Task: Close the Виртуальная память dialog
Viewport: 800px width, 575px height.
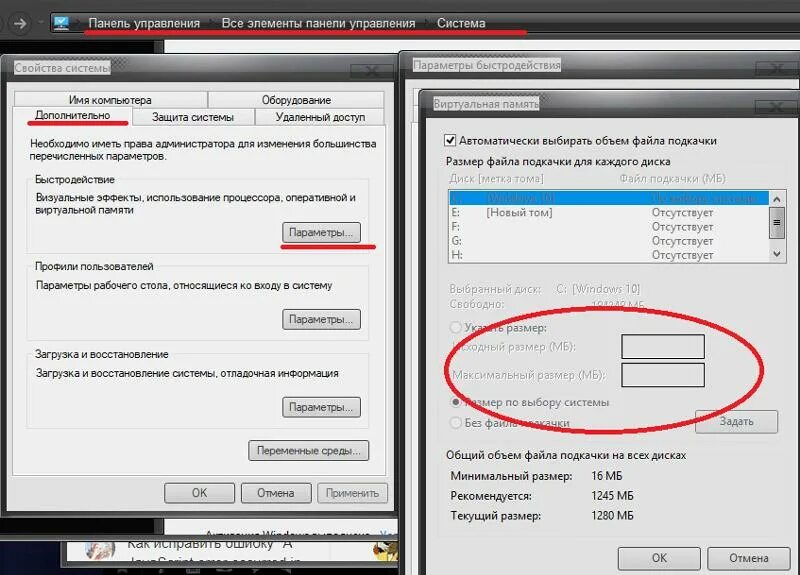Action: [776, 107]
